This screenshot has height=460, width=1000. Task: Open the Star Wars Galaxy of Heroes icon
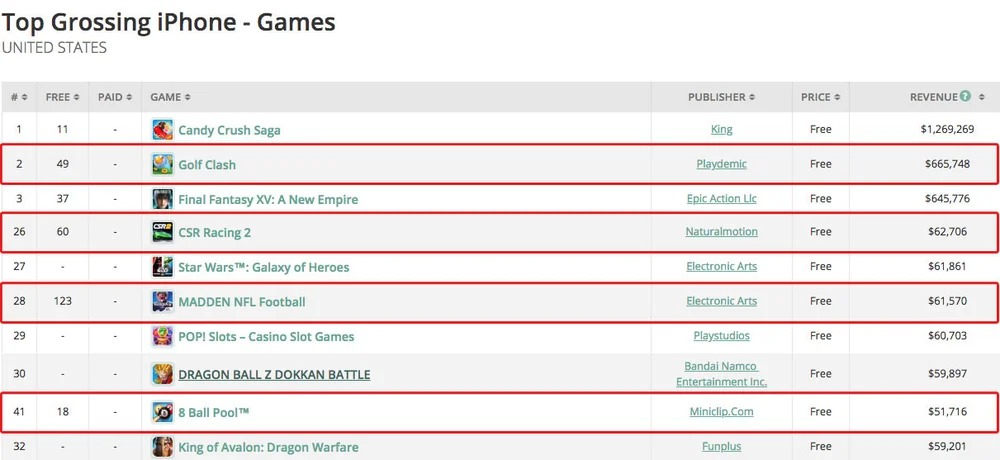coord(163,267)
